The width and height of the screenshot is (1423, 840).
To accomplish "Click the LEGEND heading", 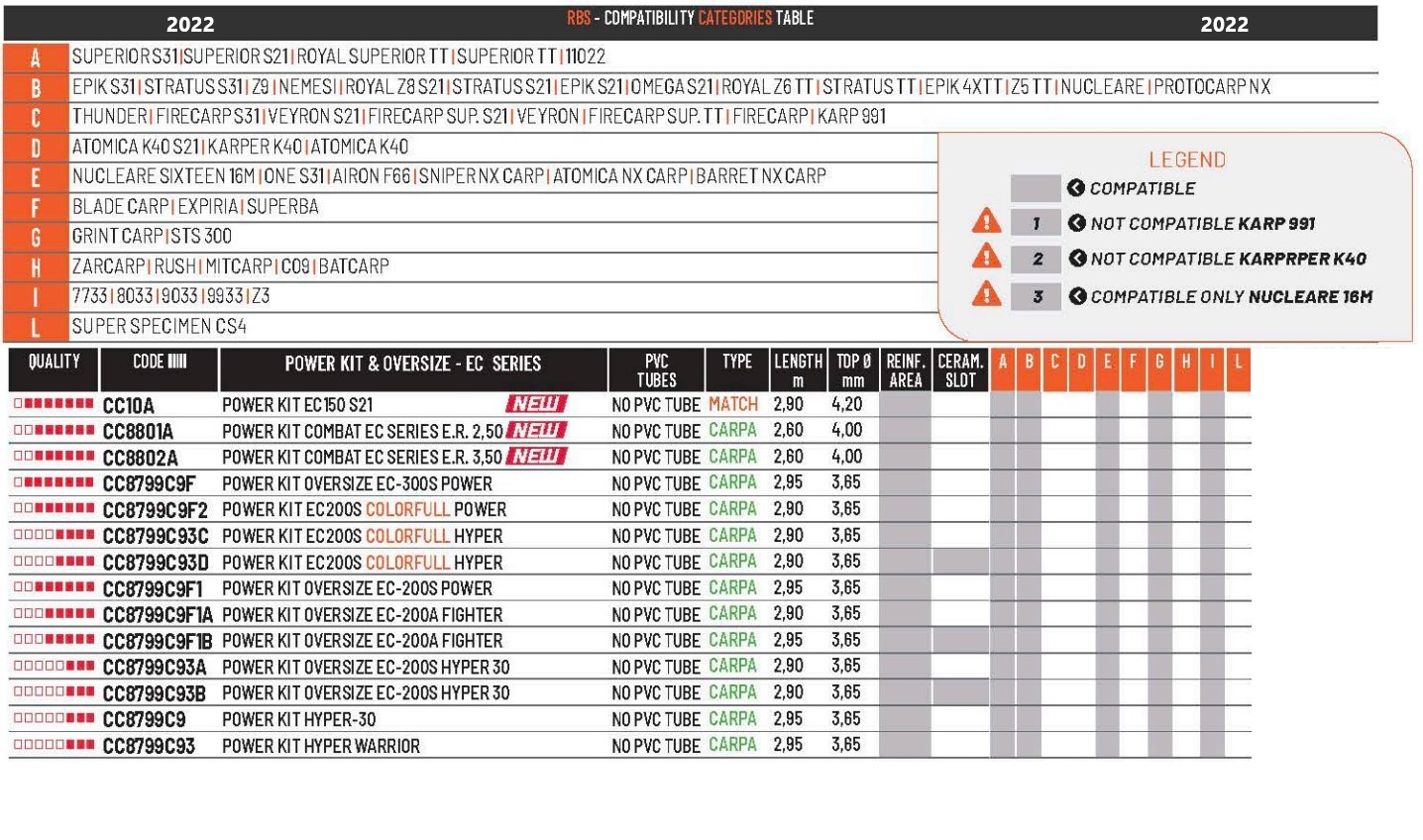I will coord(1187,159).
